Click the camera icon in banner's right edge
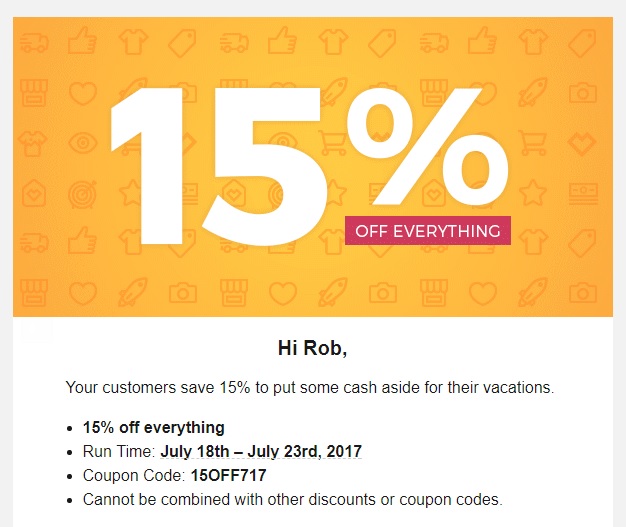This screenshot has height=527, width=626. [x=582, y=93]
